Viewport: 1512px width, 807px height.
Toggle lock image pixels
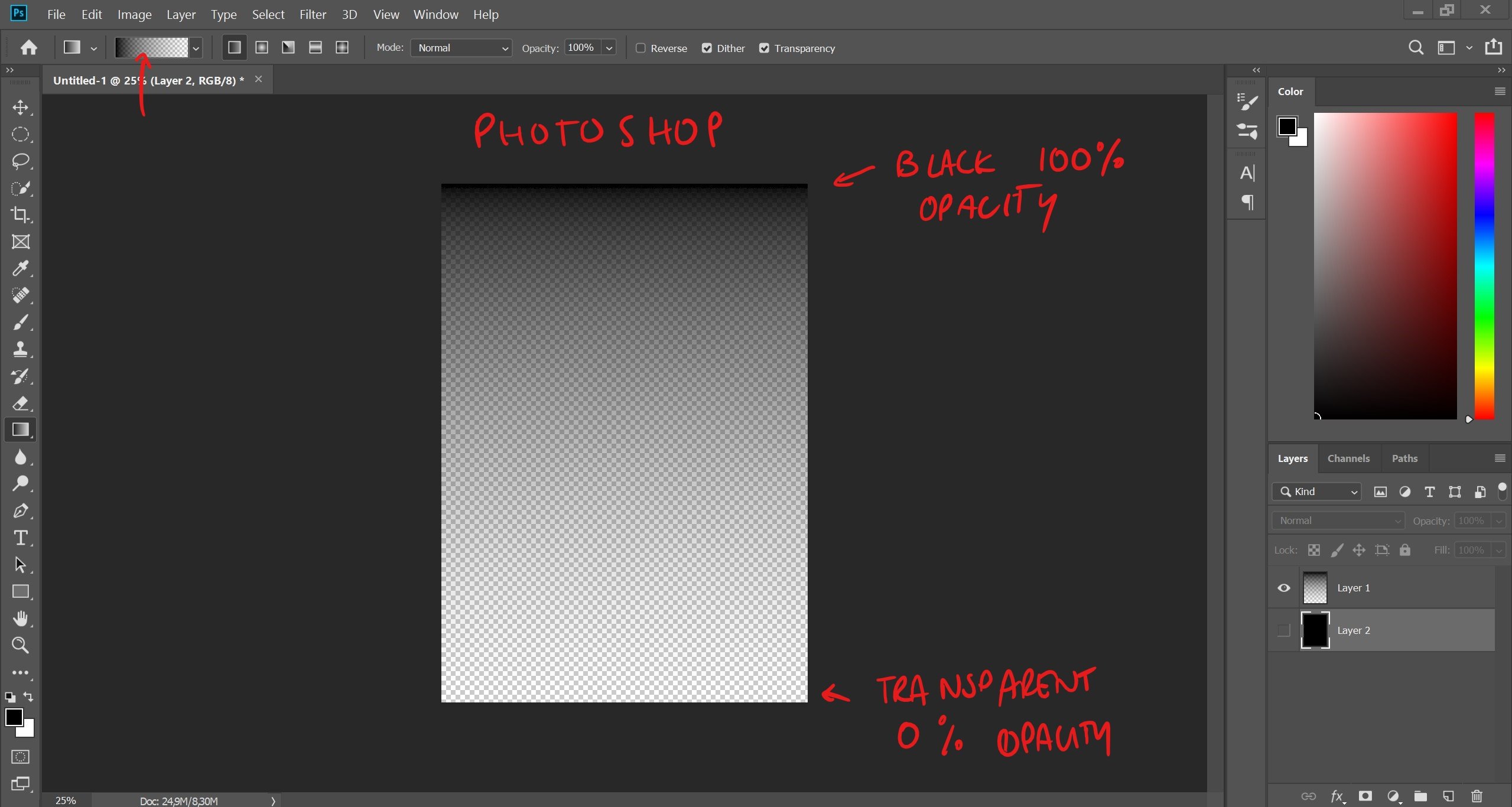[x=1337, y=550]
